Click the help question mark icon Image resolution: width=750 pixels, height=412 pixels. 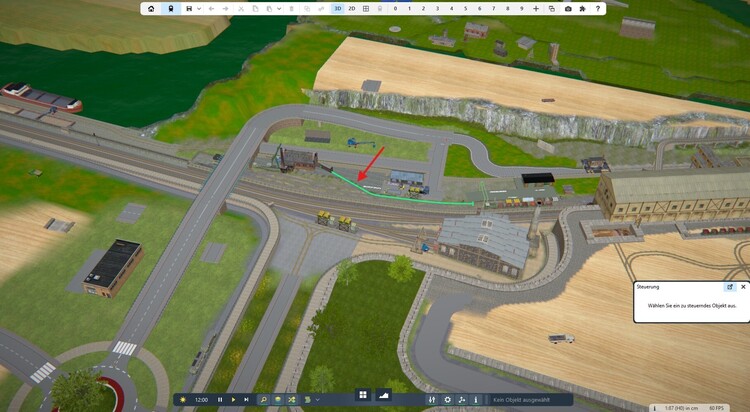tap(596, 8)
